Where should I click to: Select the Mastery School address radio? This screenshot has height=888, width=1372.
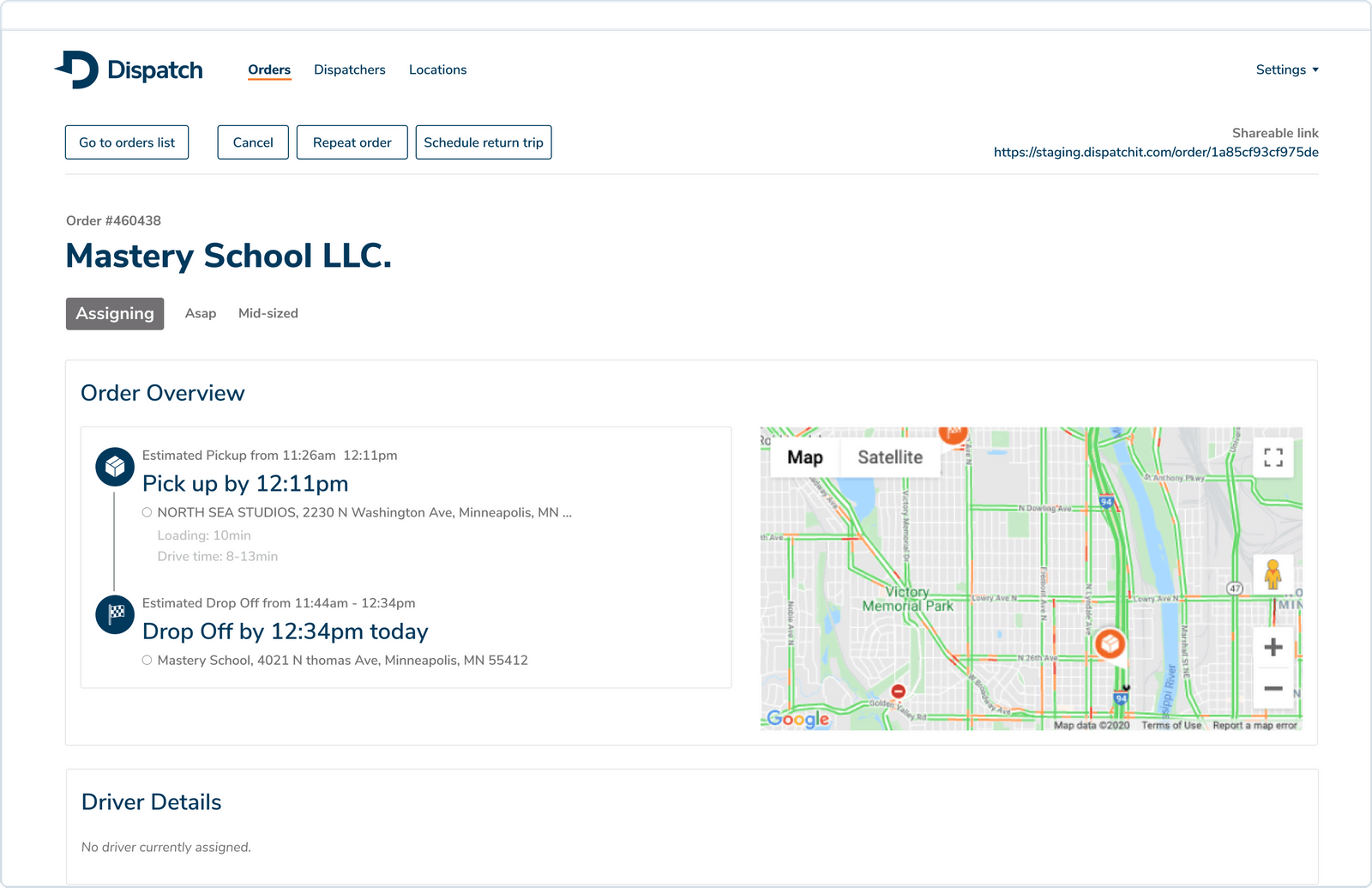click(147, 660)
